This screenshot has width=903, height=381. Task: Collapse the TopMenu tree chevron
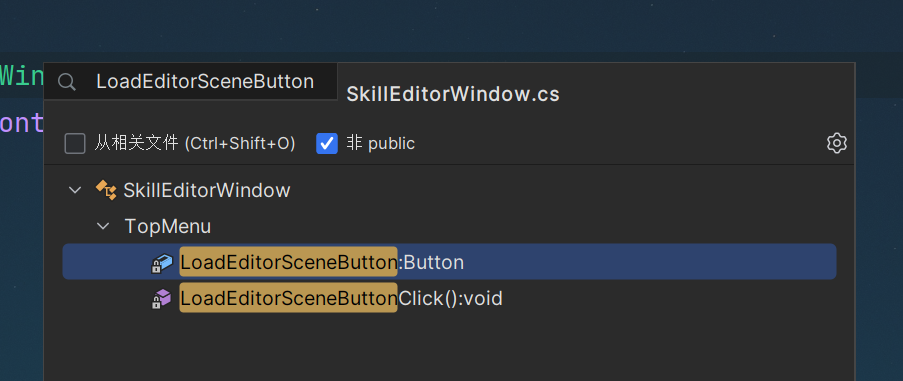pyautogui.click(x=103, y=226)
